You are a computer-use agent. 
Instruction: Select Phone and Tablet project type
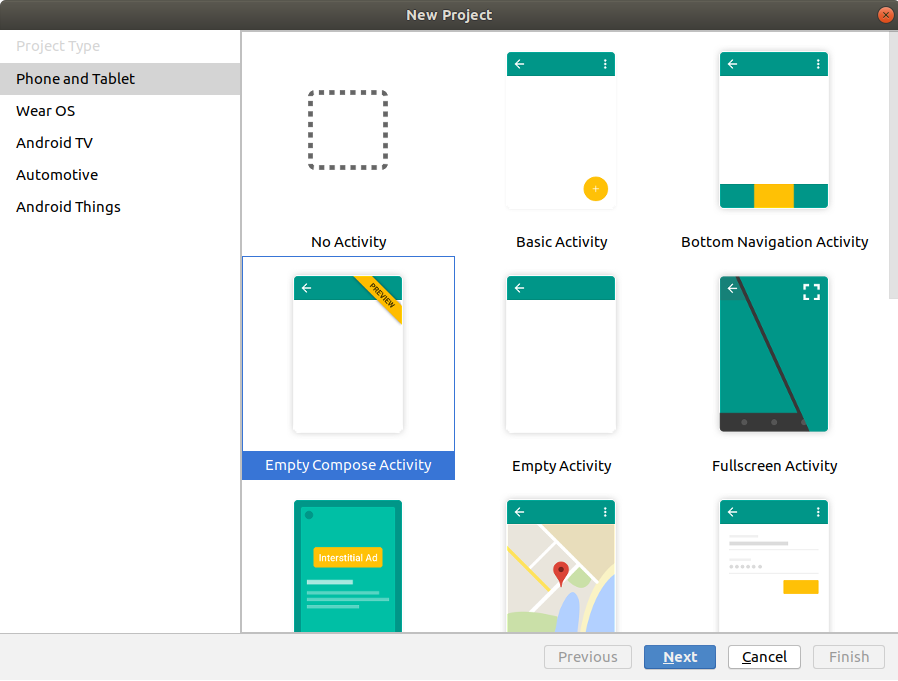[x=120, y=78]
